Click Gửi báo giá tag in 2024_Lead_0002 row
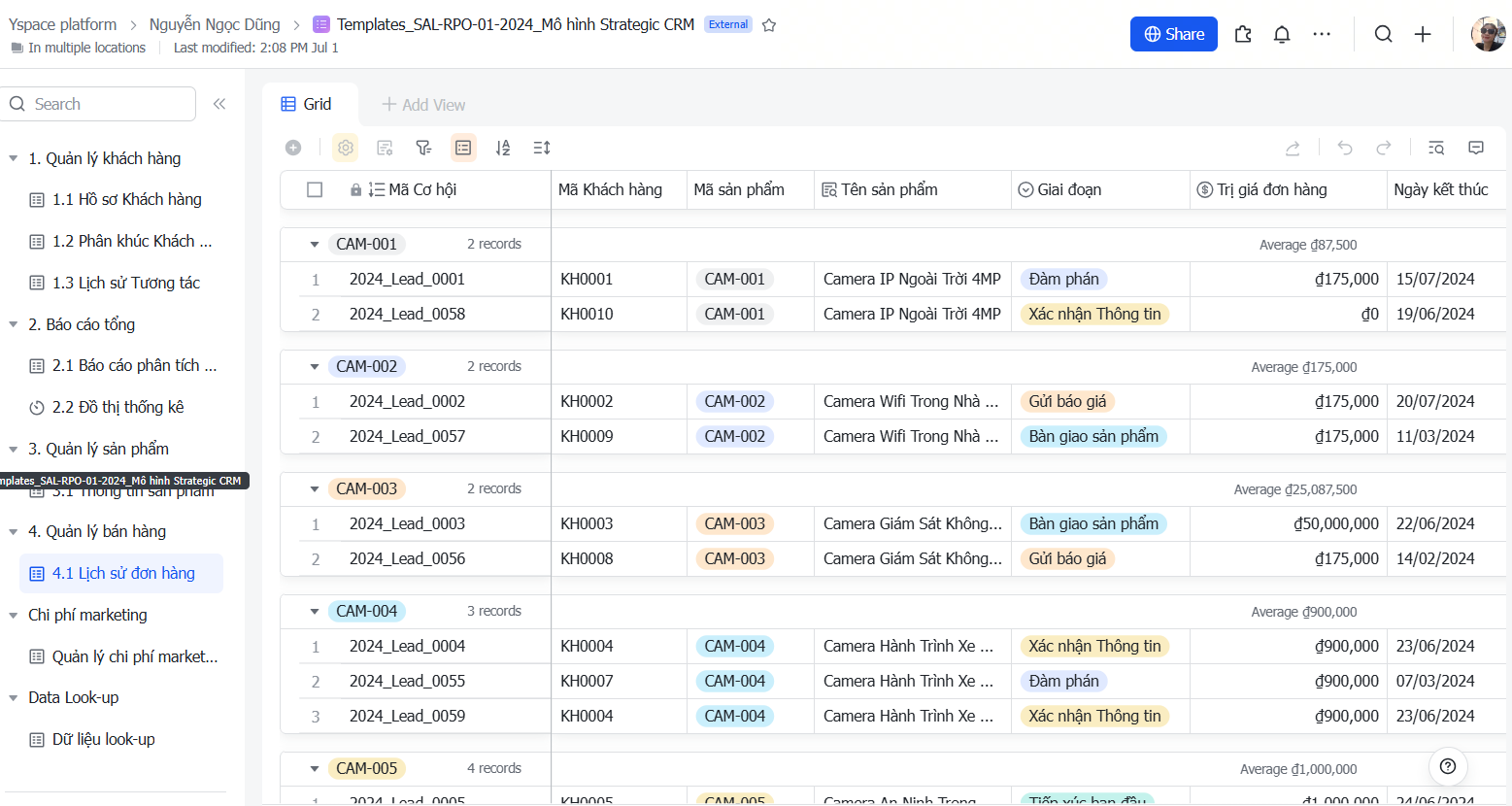This screenshot has width=1512, height=806. [x=1067, y=401]
